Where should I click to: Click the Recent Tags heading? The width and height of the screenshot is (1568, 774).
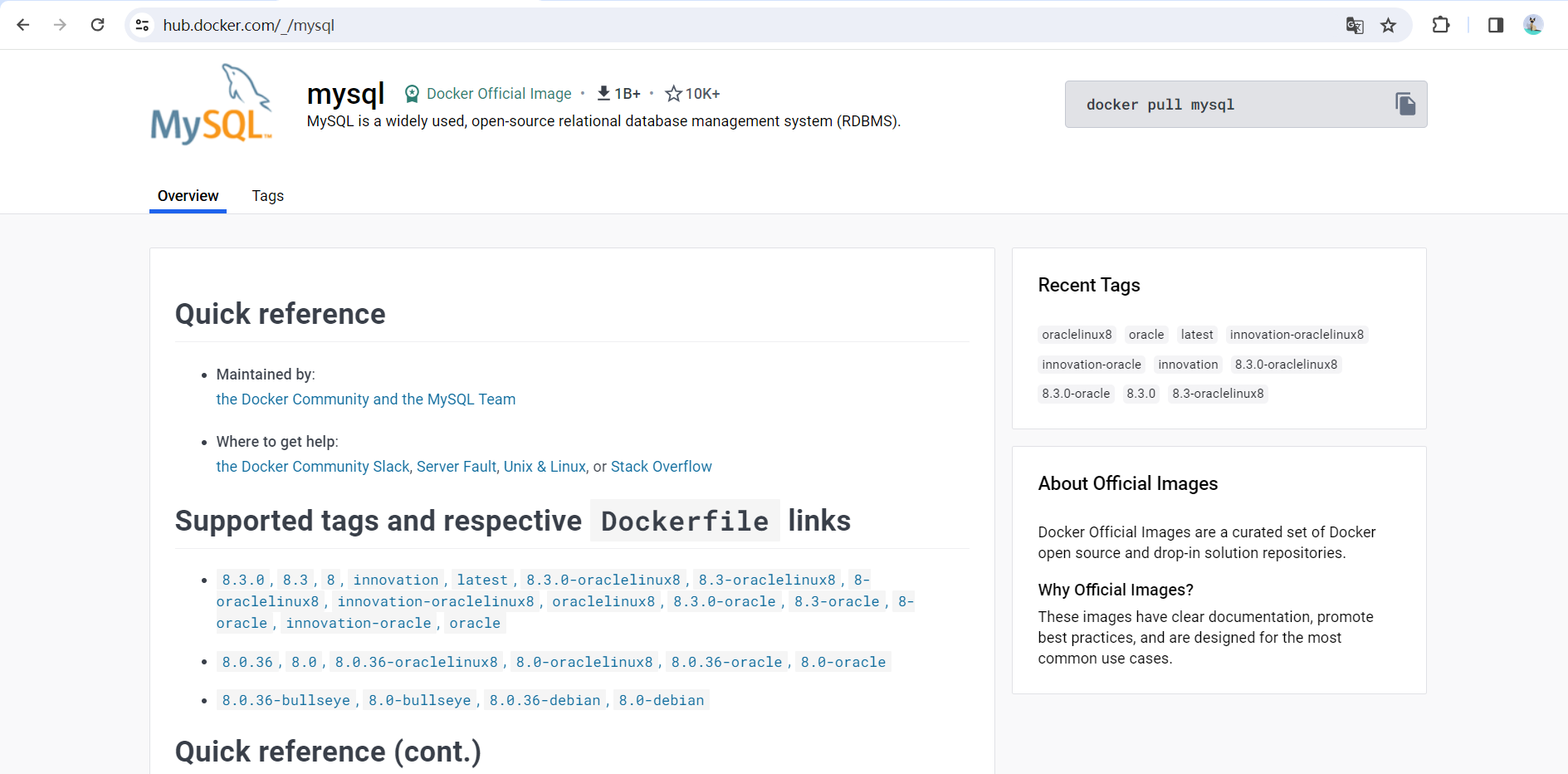(1089, 285)
